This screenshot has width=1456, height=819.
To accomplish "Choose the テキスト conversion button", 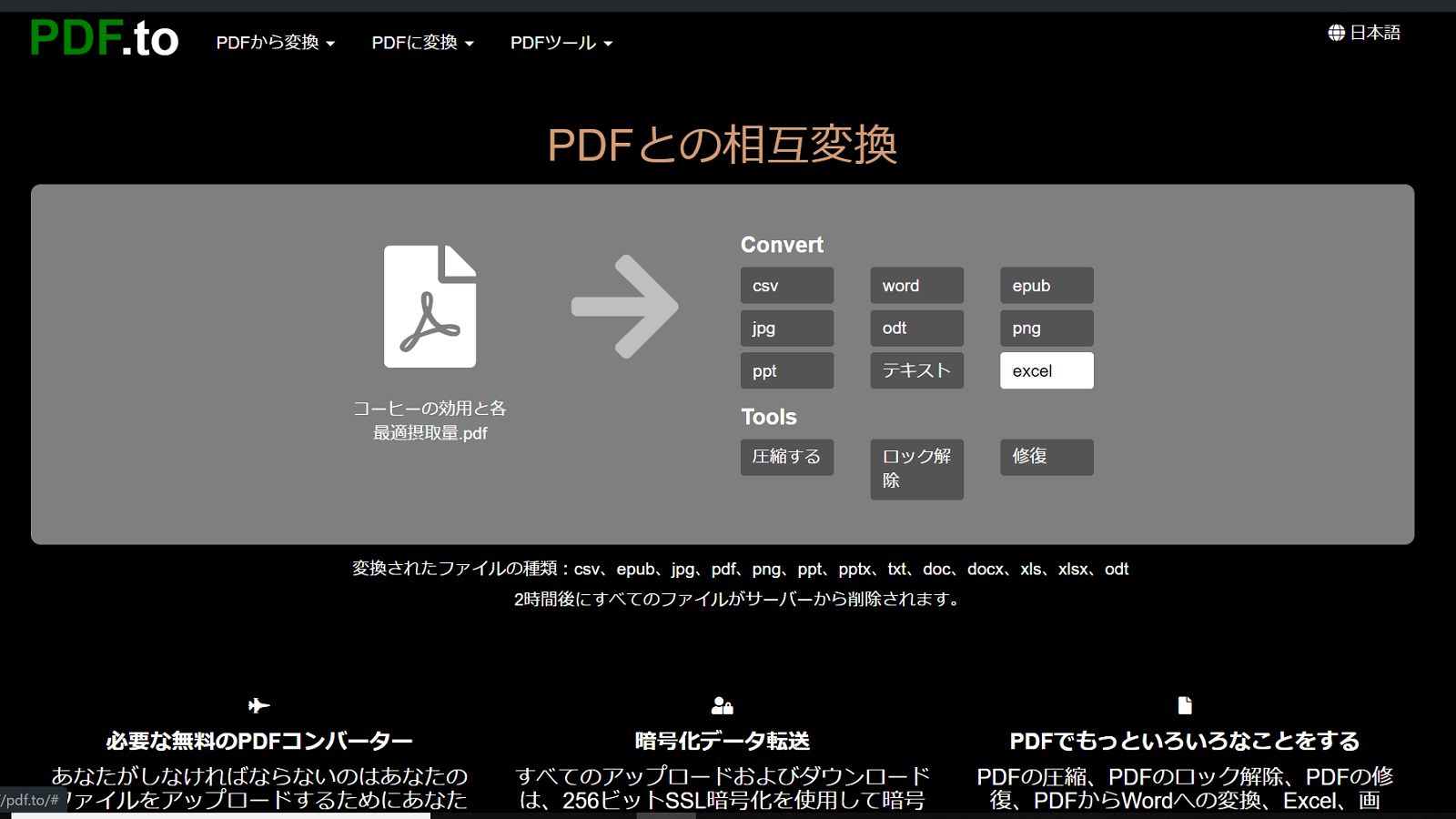I will coord(916,370).
